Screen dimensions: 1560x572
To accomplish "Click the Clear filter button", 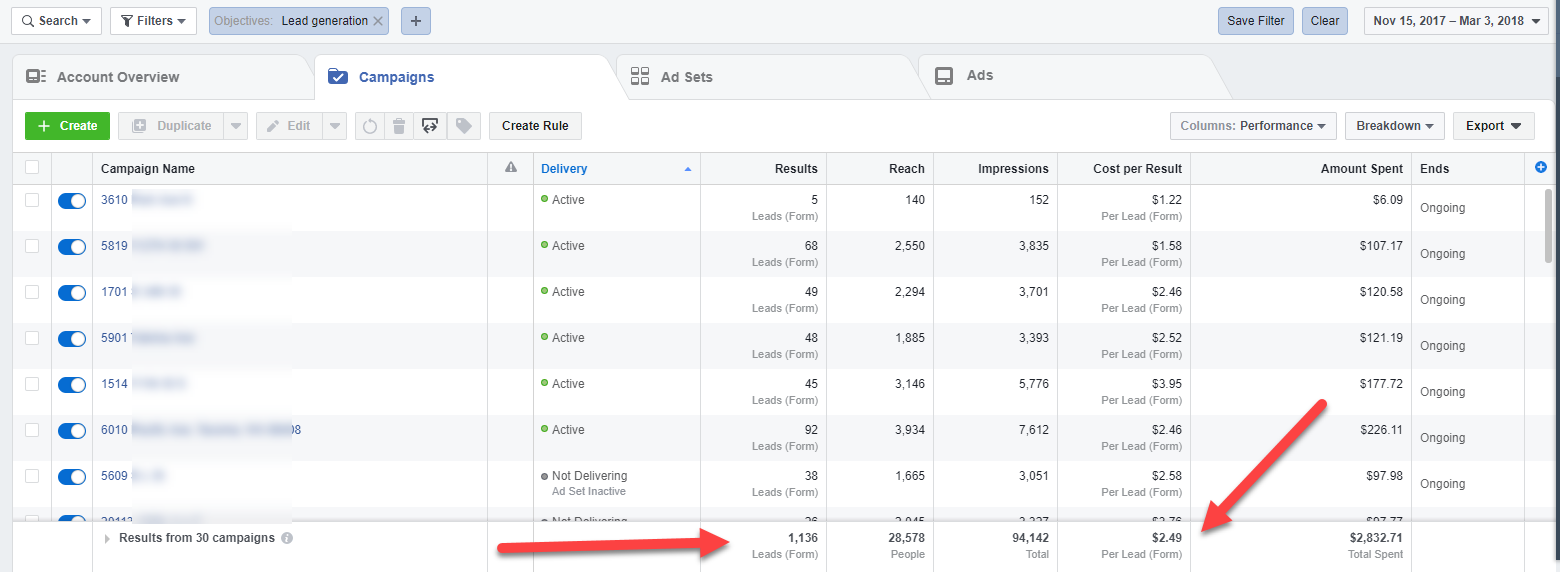I will point(1325,21).
